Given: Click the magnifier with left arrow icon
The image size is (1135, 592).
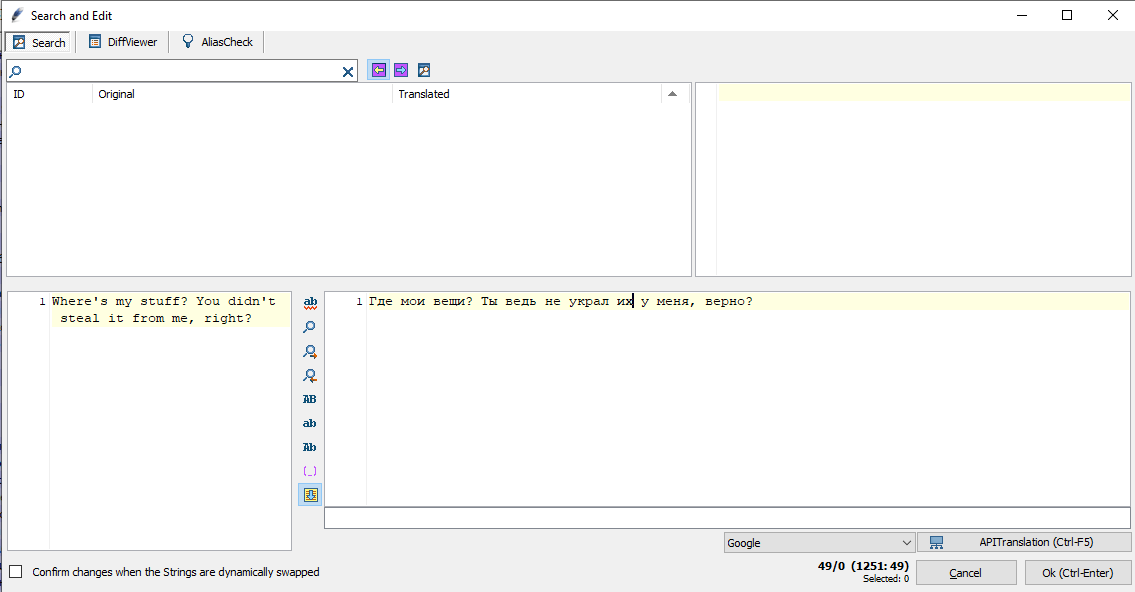Looking at the screenshot, I should [310, 376].
